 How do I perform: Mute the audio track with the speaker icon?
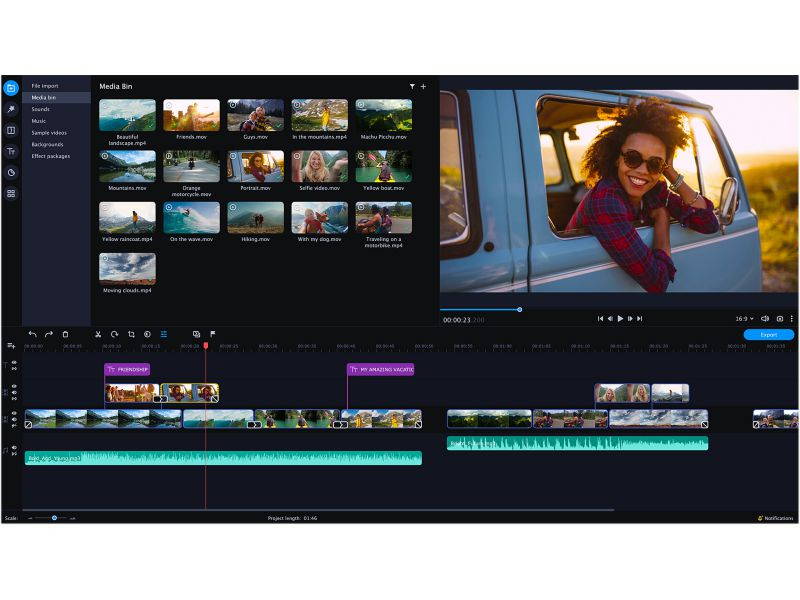[x=14, y=447]
